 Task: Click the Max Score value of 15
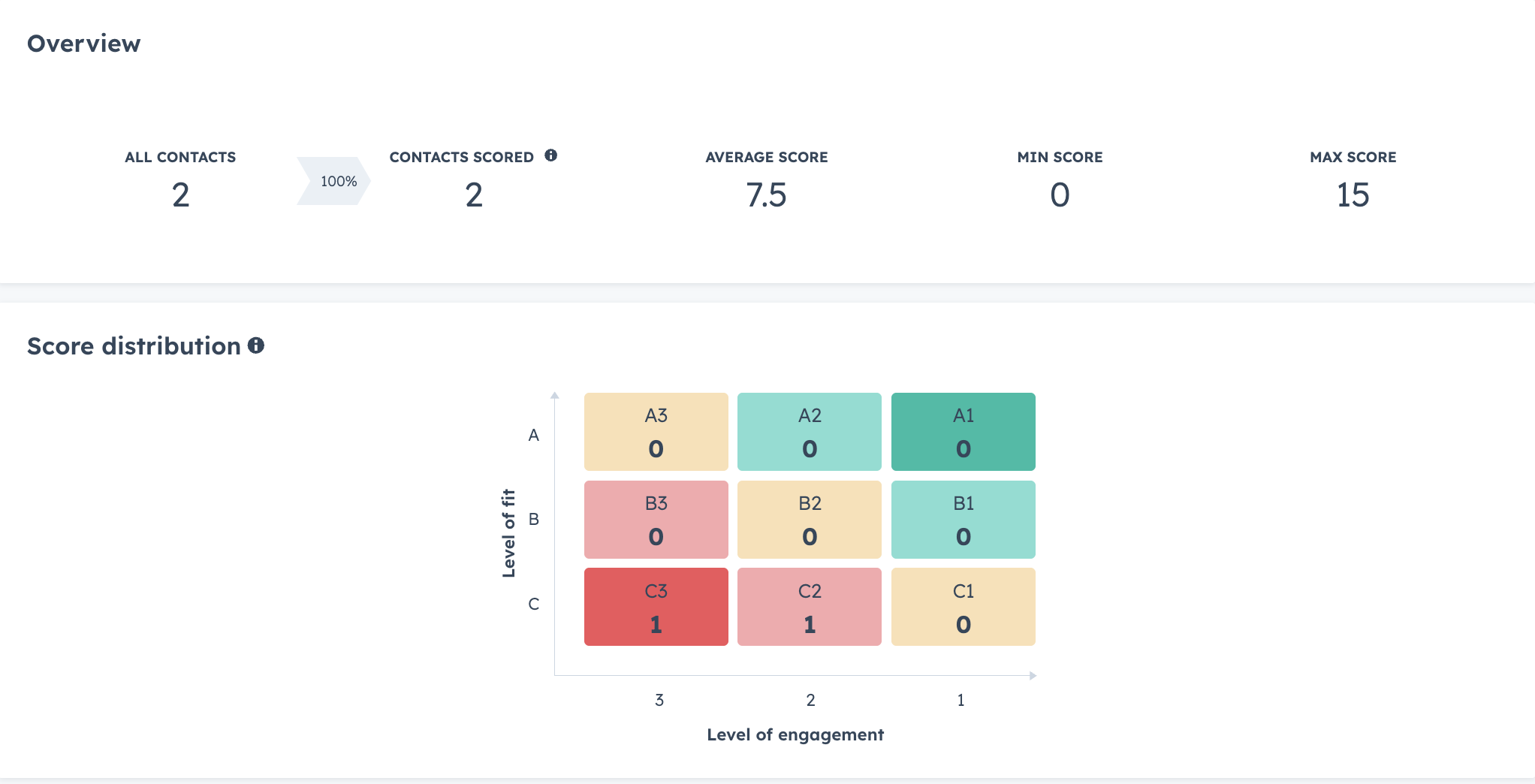click(x=1353, y=195)
